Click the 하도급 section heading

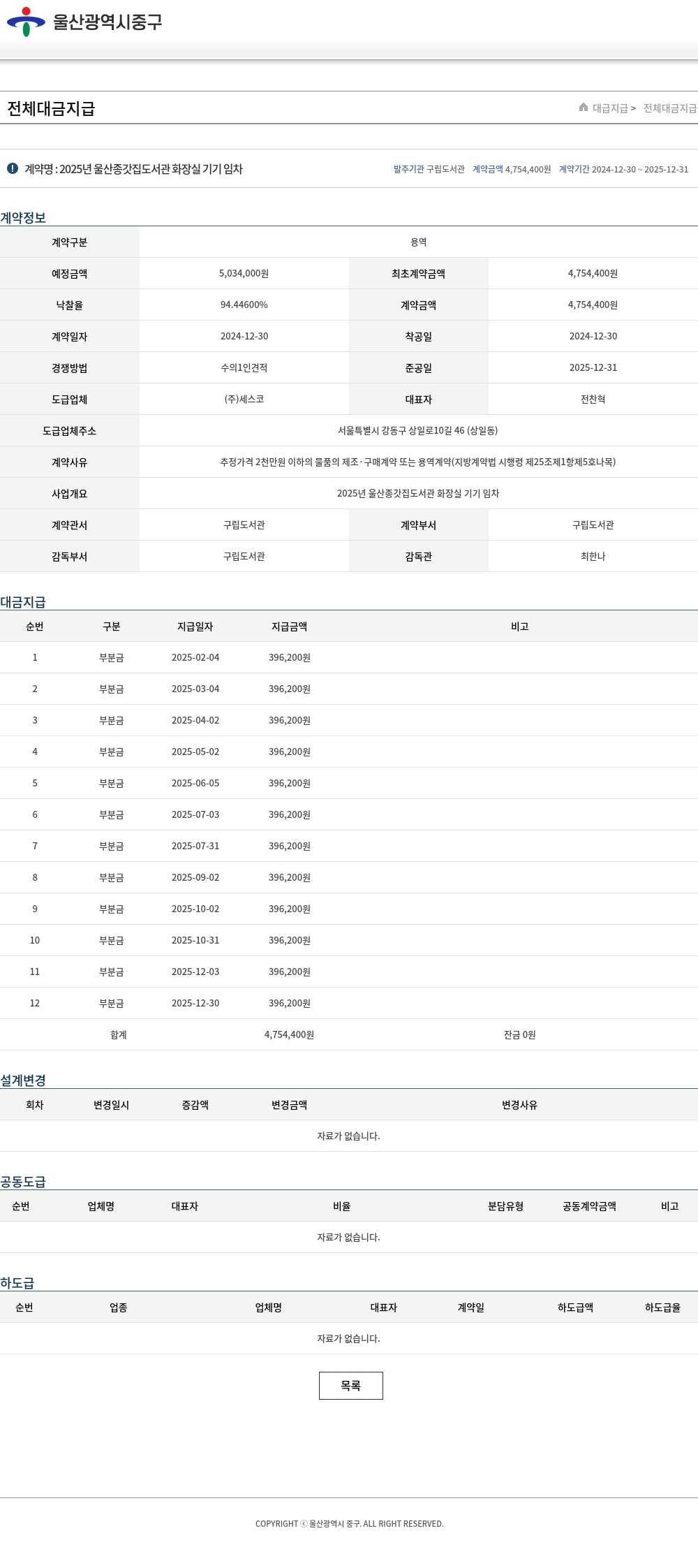point(17,1282)
